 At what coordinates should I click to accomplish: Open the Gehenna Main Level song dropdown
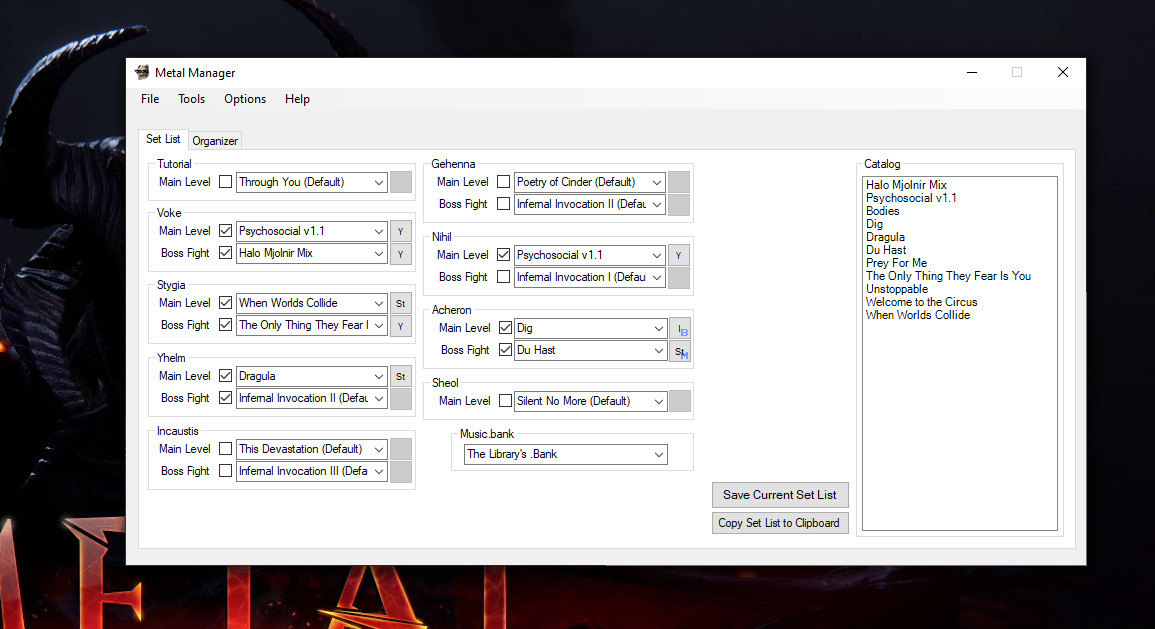(656, 182)
